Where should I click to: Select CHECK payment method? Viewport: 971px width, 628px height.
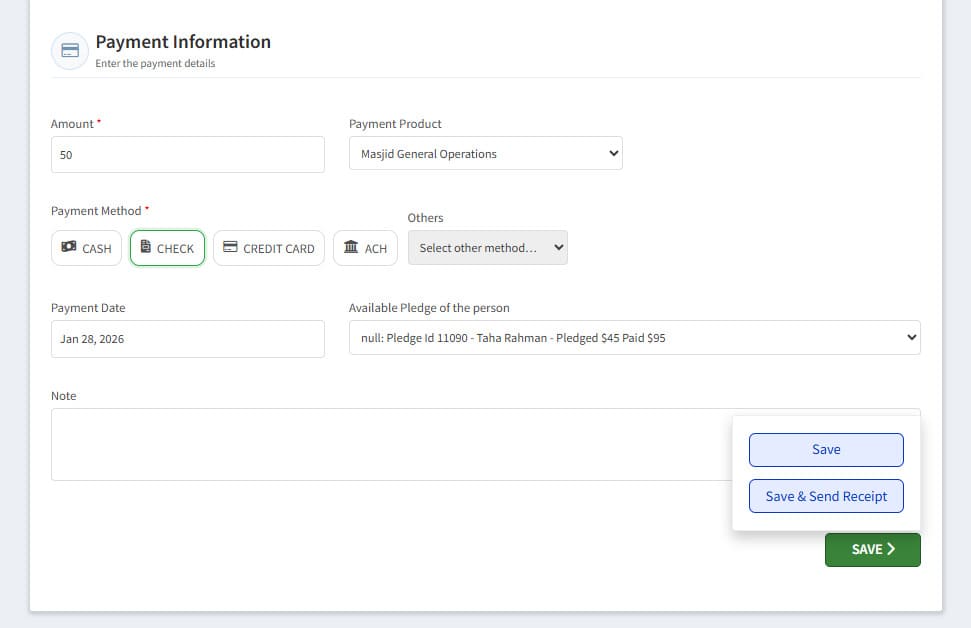pos(167,248)
